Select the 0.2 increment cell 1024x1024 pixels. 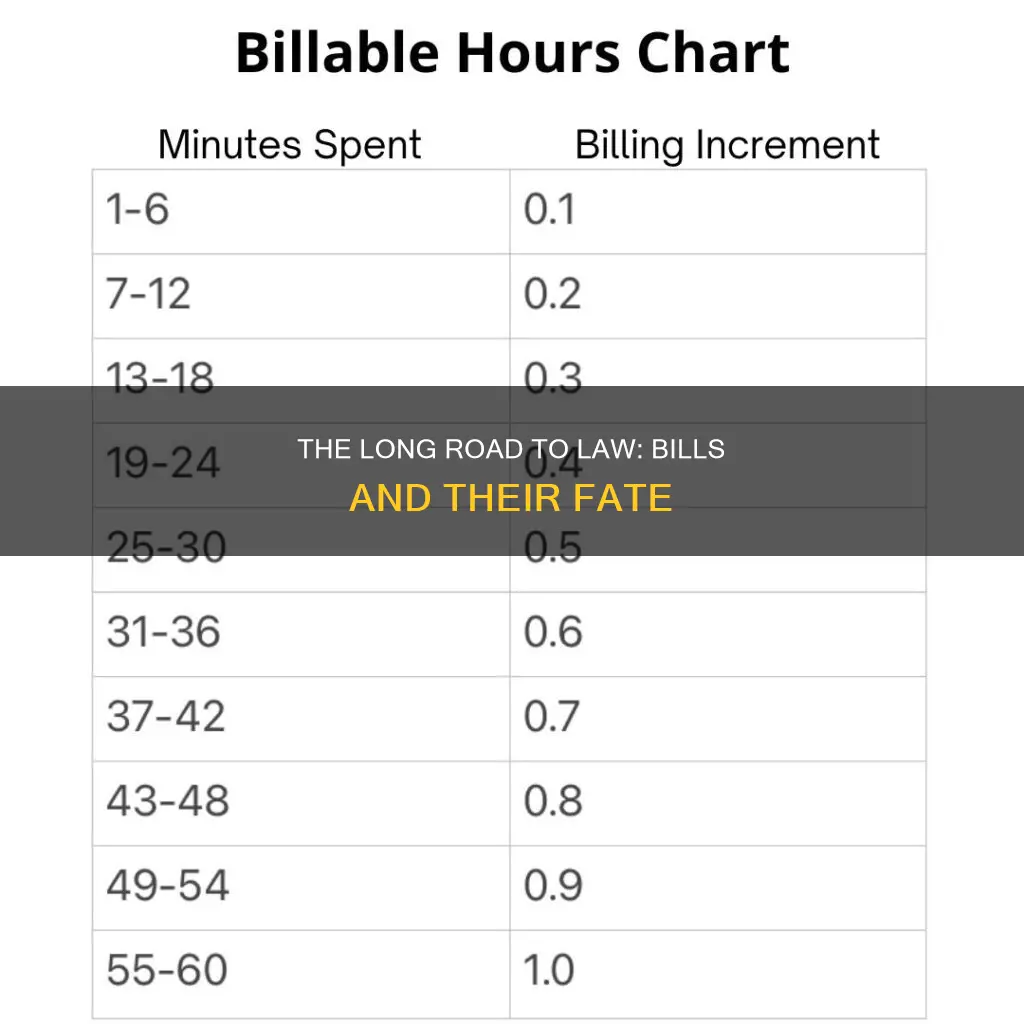[x=718, y=296]
